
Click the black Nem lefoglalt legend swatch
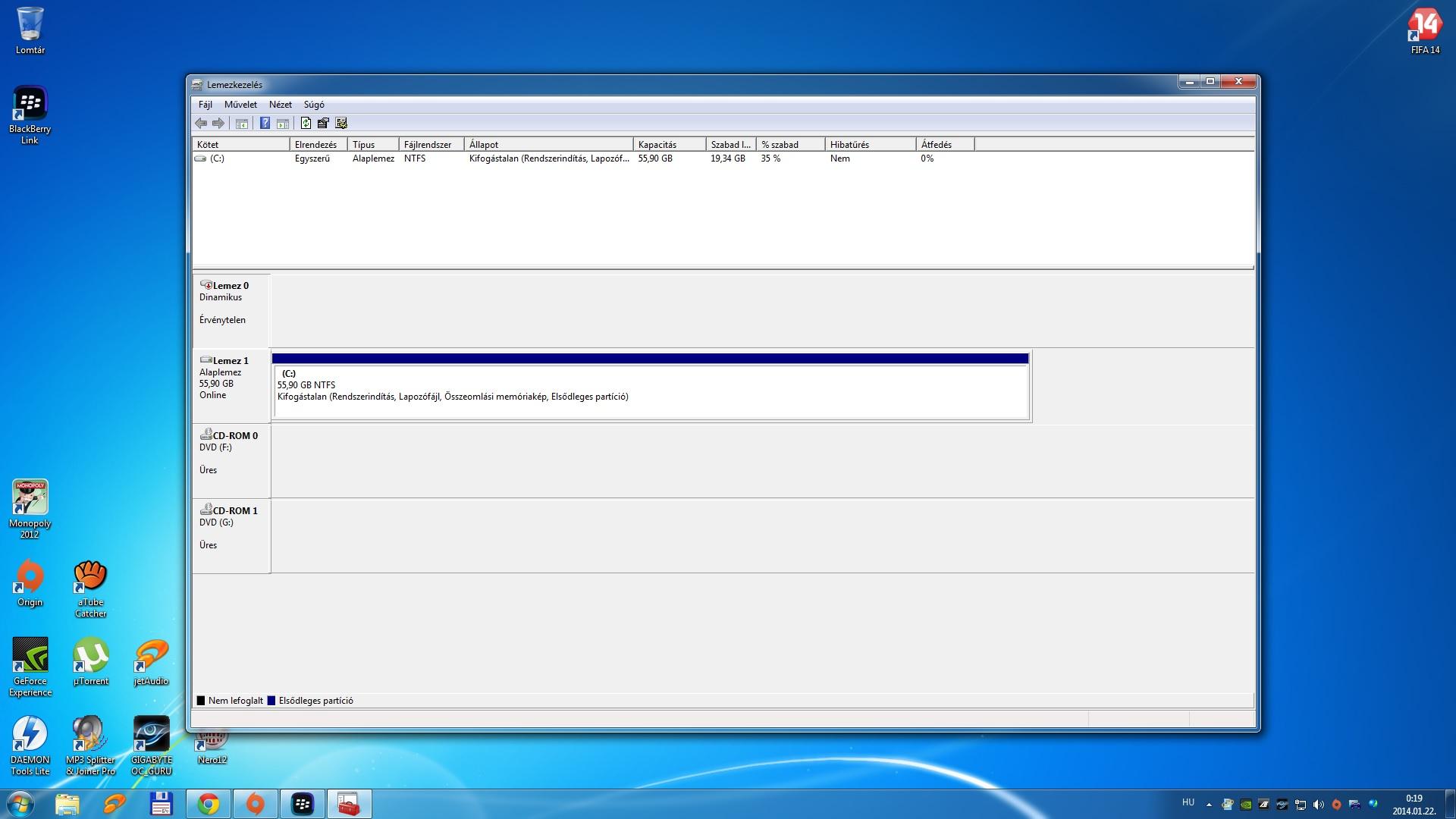point(201,701)
